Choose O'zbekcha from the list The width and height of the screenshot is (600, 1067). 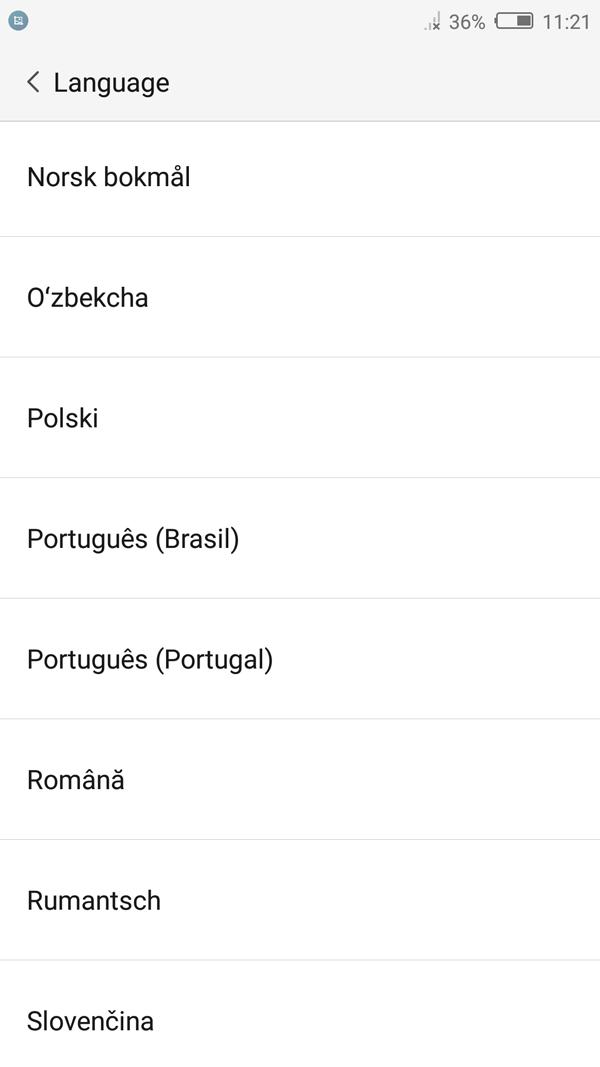[x=300, y=297]
